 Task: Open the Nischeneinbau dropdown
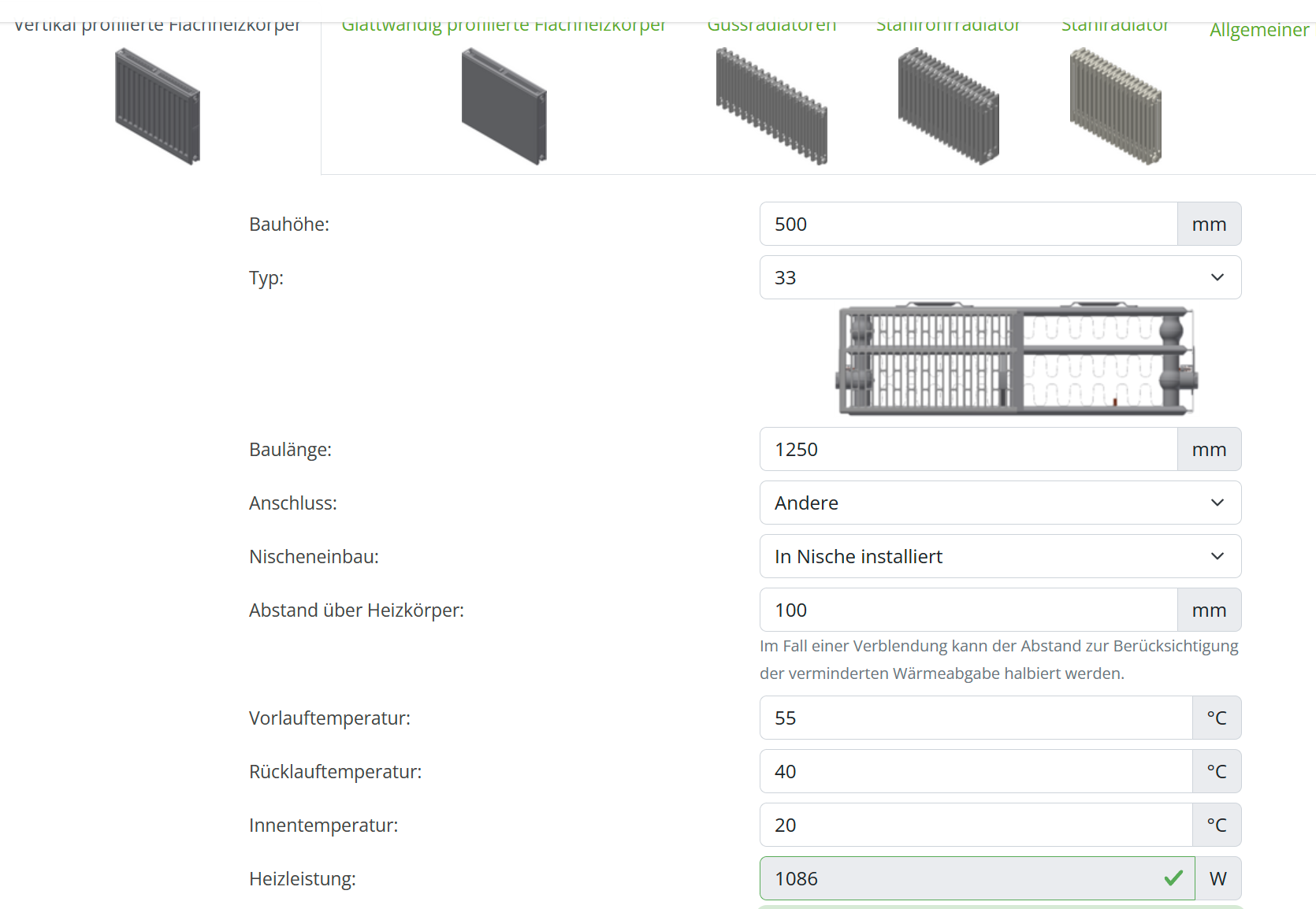coord(1000,556)
